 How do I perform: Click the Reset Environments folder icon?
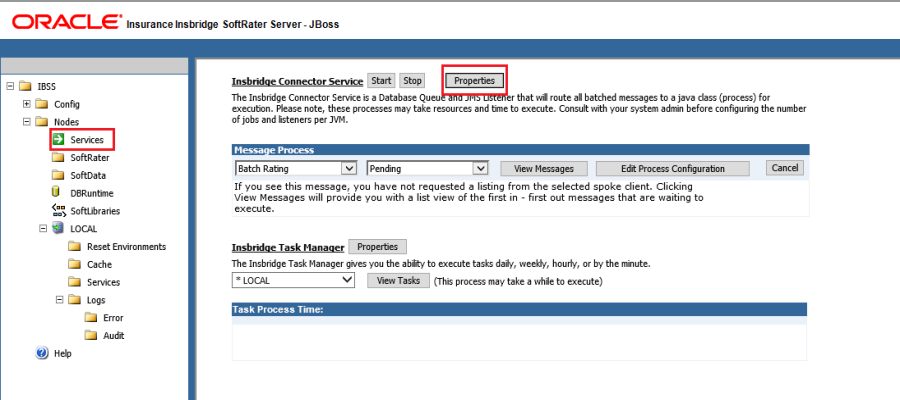tap(74, 246)
